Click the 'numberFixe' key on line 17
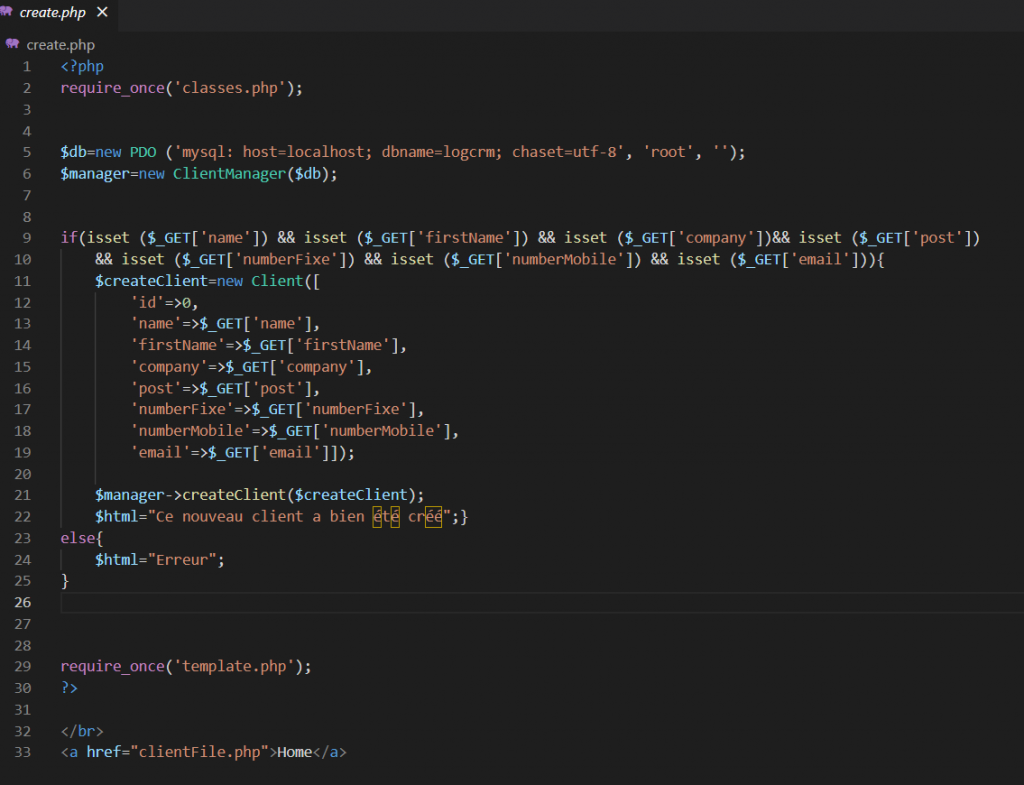 coord(182,409)
